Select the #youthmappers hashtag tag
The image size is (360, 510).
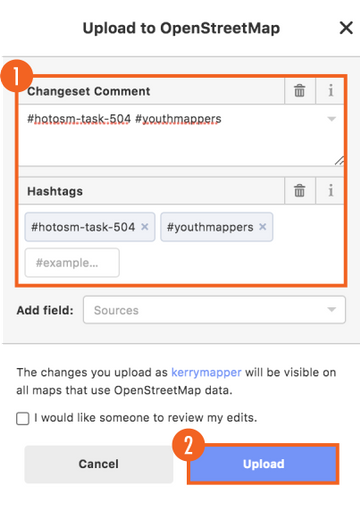pos(210,227)
